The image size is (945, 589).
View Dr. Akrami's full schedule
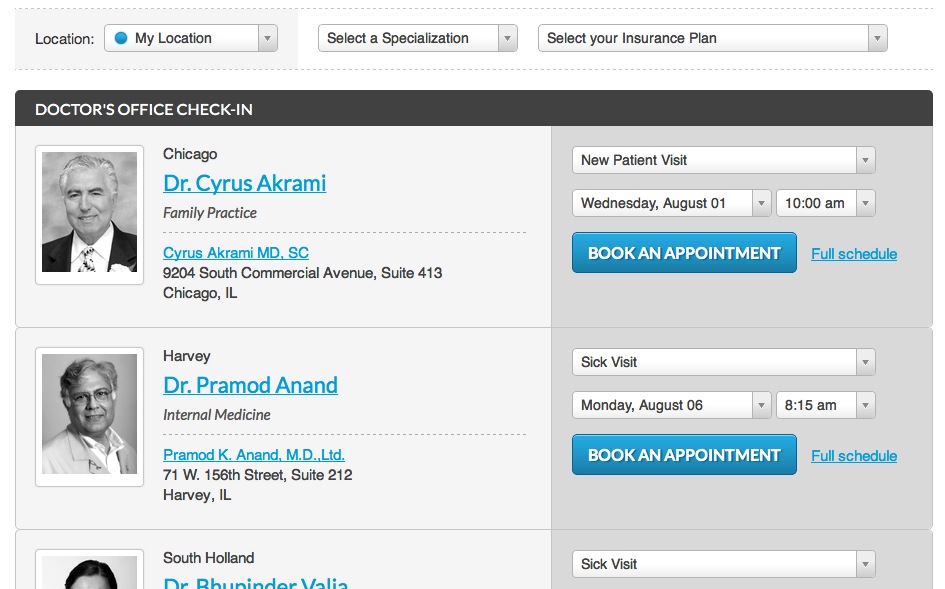click(853, 254)
